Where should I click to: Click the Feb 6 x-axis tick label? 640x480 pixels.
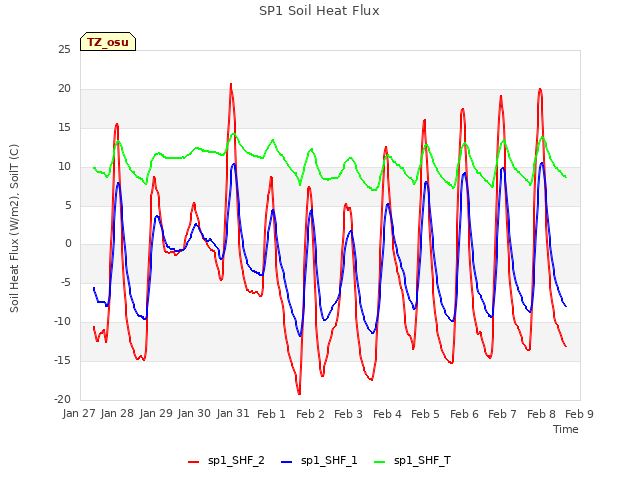[464, 414]
